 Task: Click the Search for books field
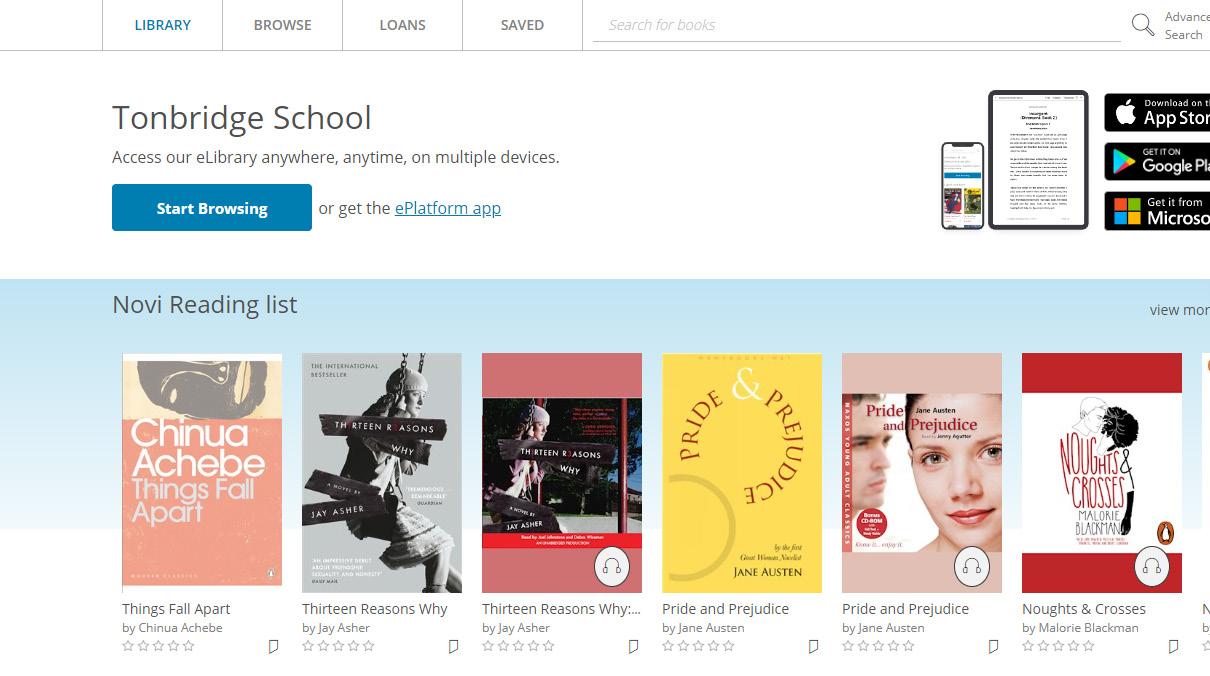tap(856, 25)
